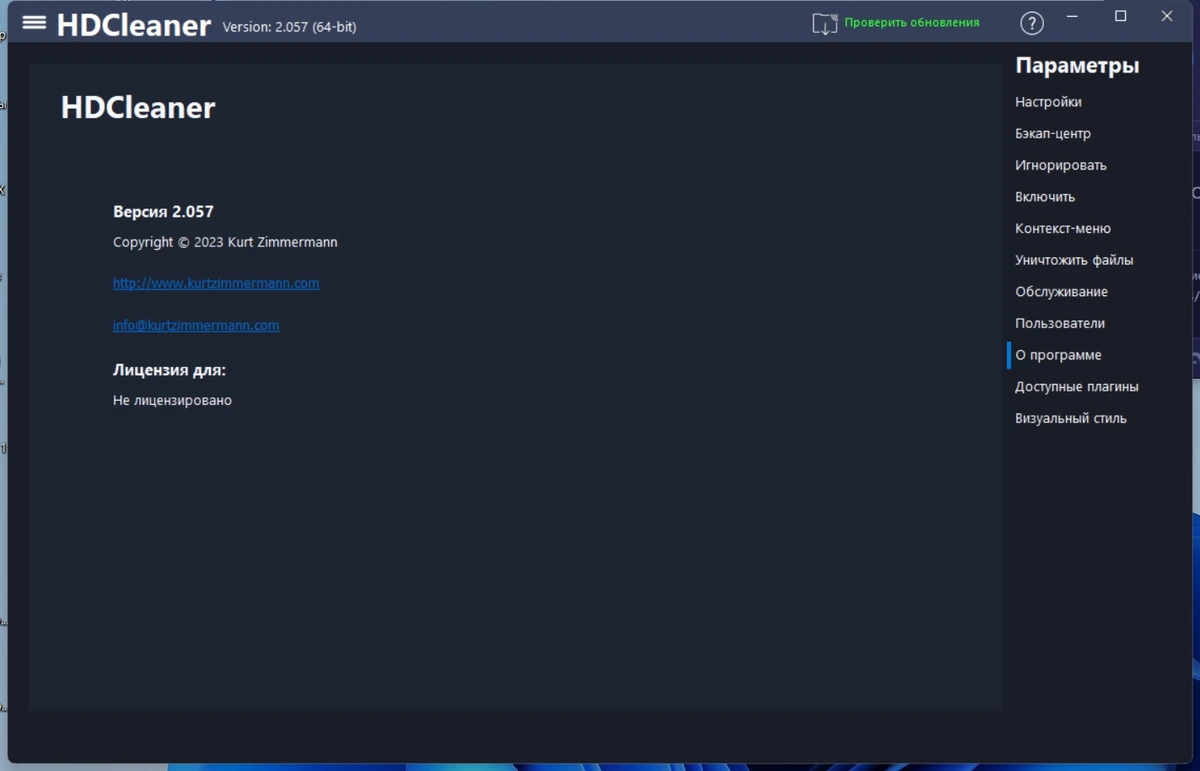The width and height of the screenshot is (1200, 771).
Task: Open Бэкап-центр section
Action: click(x=1053, y=134)
